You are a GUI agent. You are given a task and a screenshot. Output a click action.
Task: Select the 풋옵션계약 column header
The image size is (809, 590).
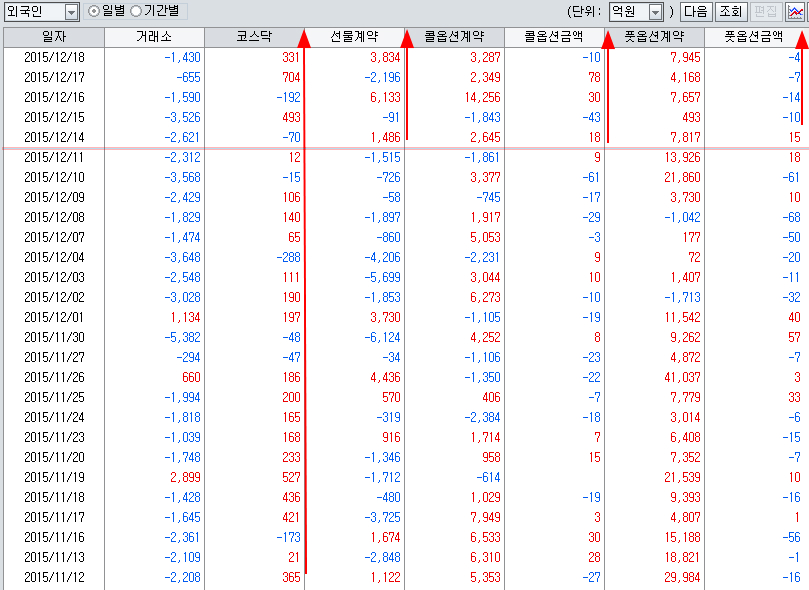coord(654,36)
